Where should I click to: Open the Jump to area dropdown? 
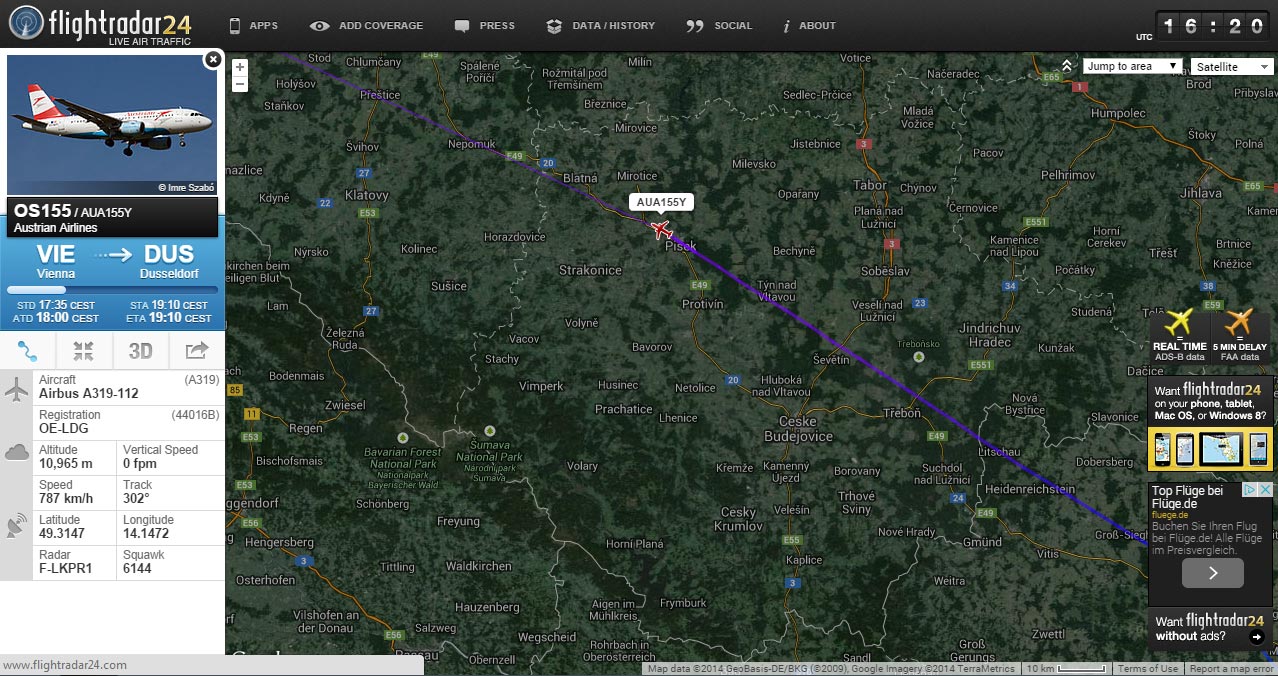pyautogui.click(x=1132, y=66)
